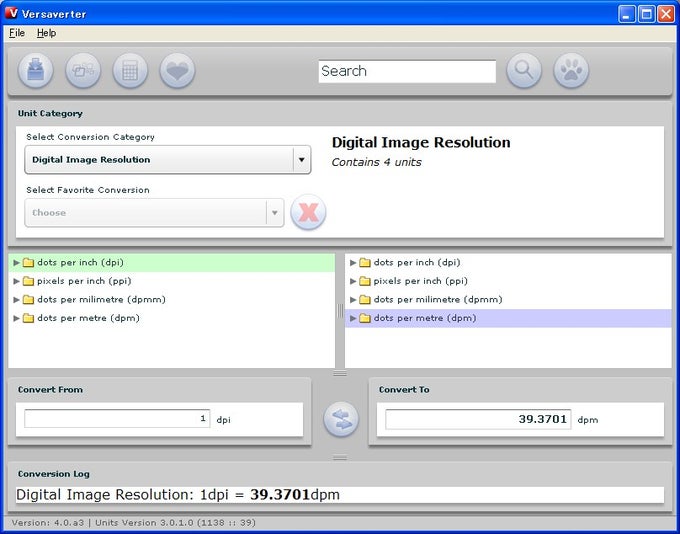Click the vertical splitter between unit lists

pyautogui.click(x=340, y=311)
